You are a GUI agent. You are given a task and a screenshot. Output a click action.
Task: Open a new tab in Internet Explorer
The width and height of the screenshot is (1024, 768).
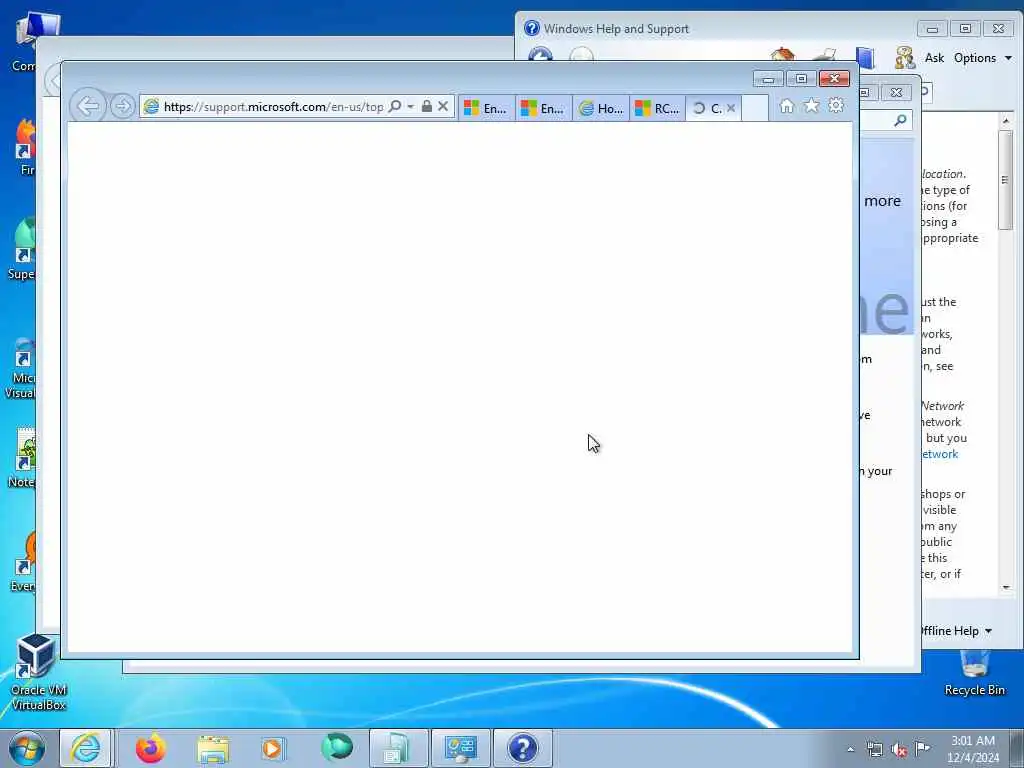pyautogui.click(x=755, y=108)
